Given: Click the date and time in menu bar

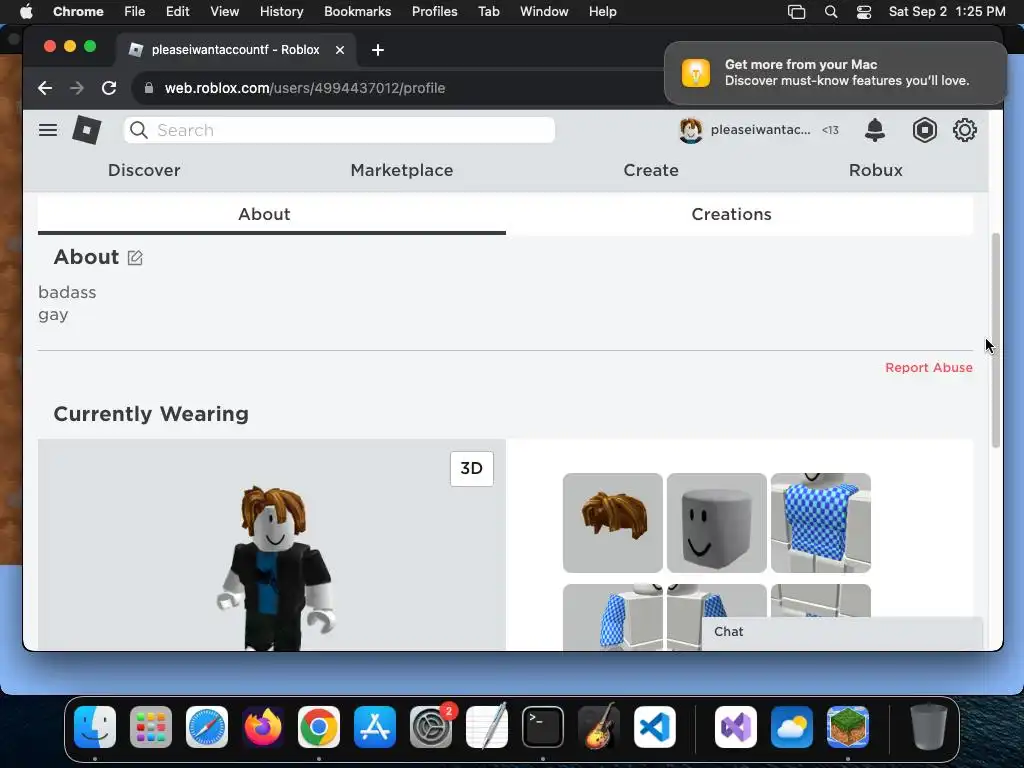Looking at the screenshot, I should tap(947, 12).
